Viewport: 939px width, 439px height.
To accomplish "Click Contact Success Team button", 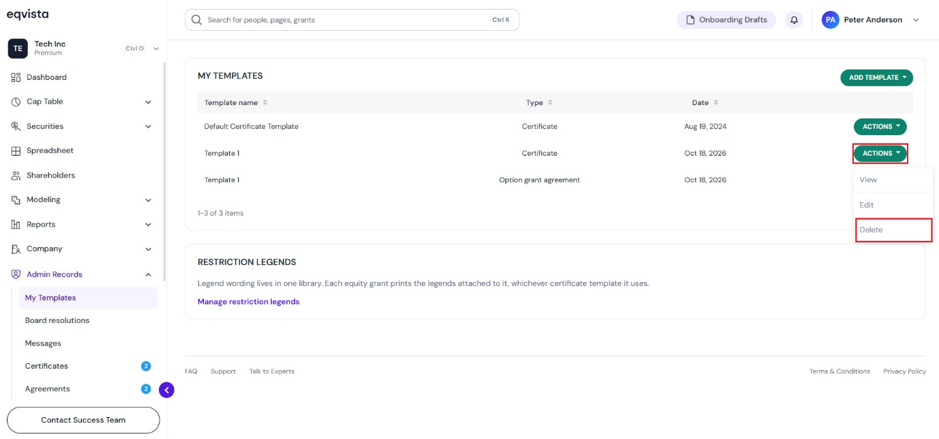I will [x=83, y=420].
